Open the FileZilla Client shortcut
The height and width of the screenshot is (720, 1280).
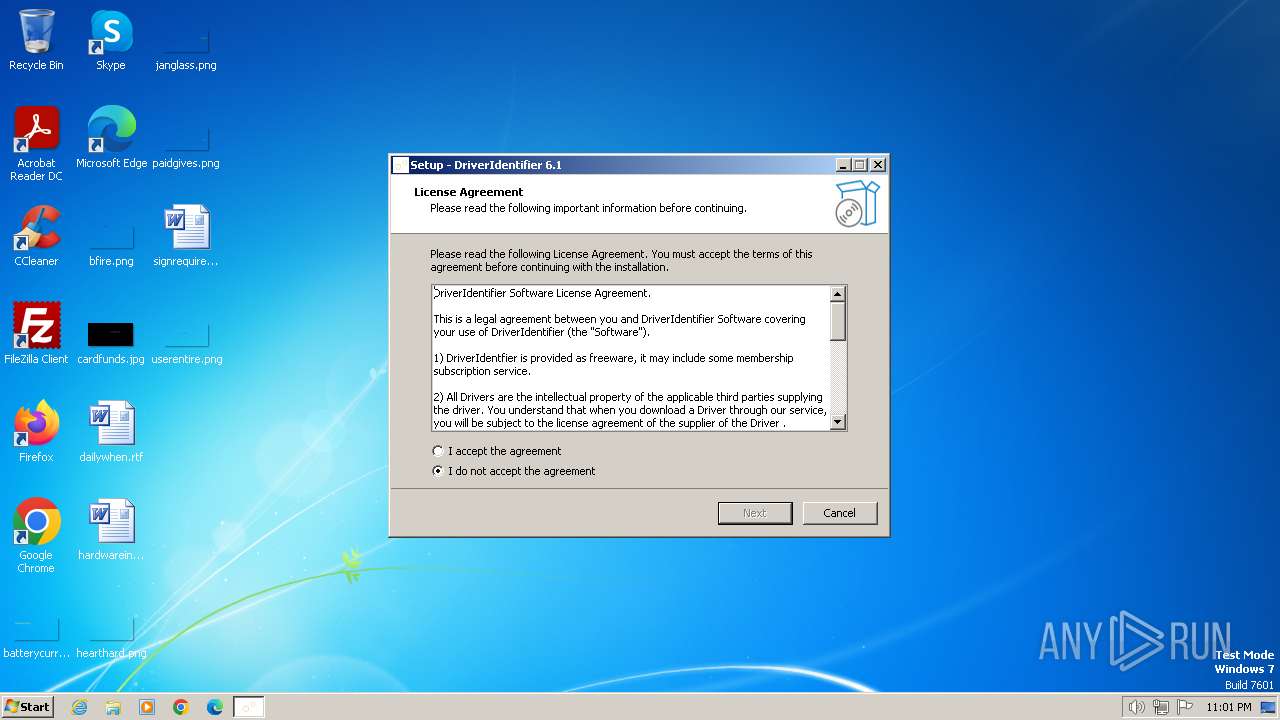click(x=36, y=334)
